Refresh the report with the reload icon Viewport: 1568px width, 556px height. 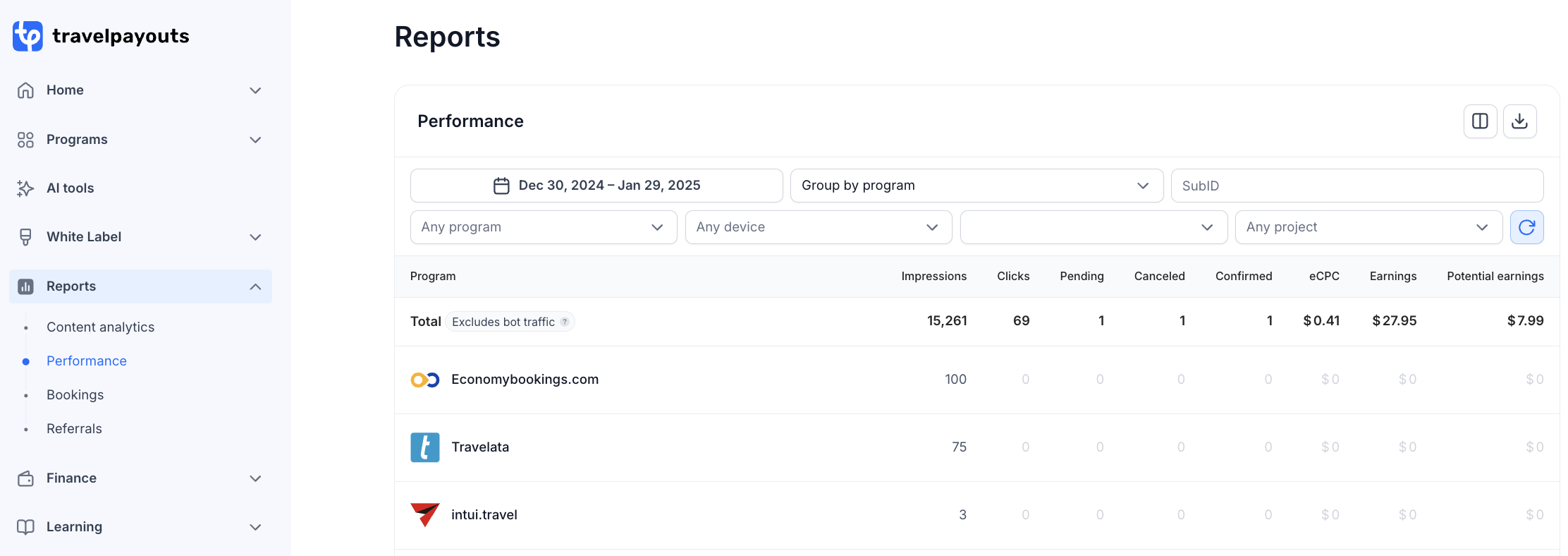1526,227
